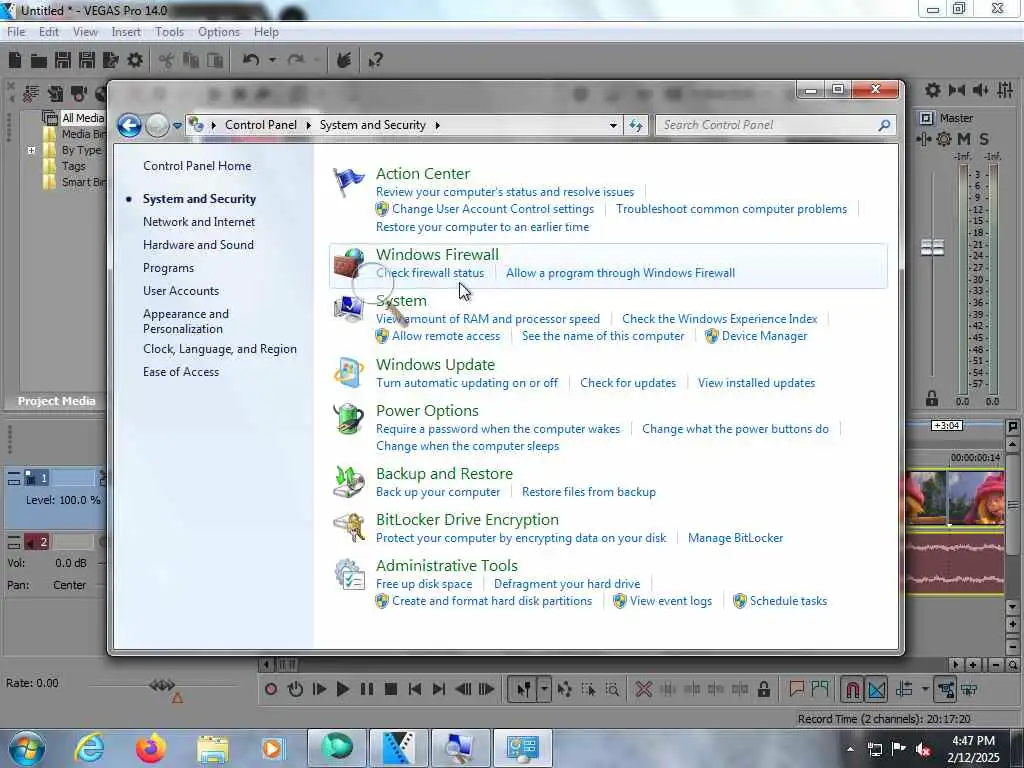Image resolution: width=1024 pixels, height=768 pixels.
Task: Select the Envelope Edit tool
Action: pyautogui.click(x=565, y=689)
